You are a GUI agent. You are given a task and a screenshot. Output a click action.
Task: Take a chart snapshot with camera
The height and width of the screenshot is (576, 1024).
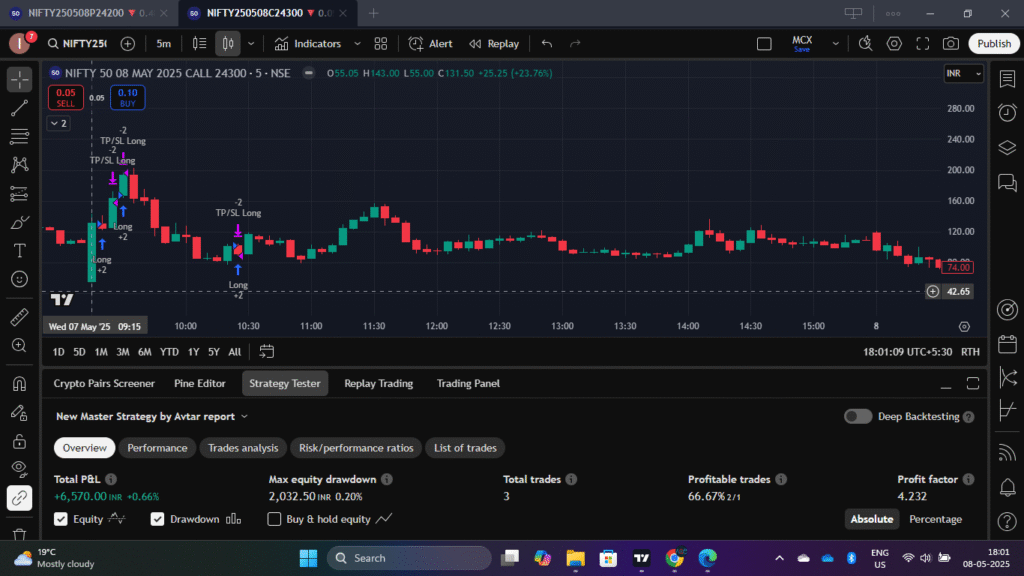(x=951, y=44)
